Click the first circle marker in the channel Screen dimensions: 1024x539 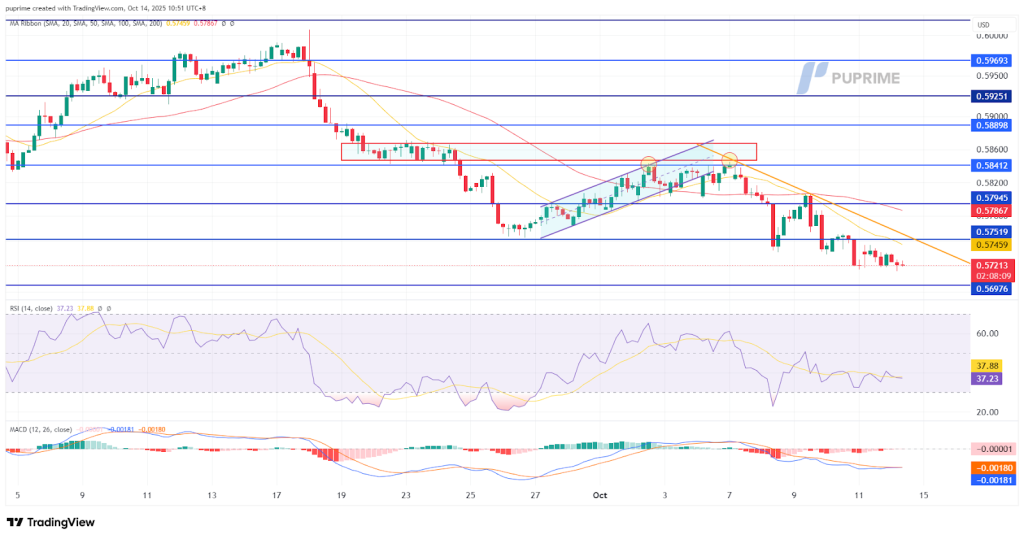click(x=648, y=162)
